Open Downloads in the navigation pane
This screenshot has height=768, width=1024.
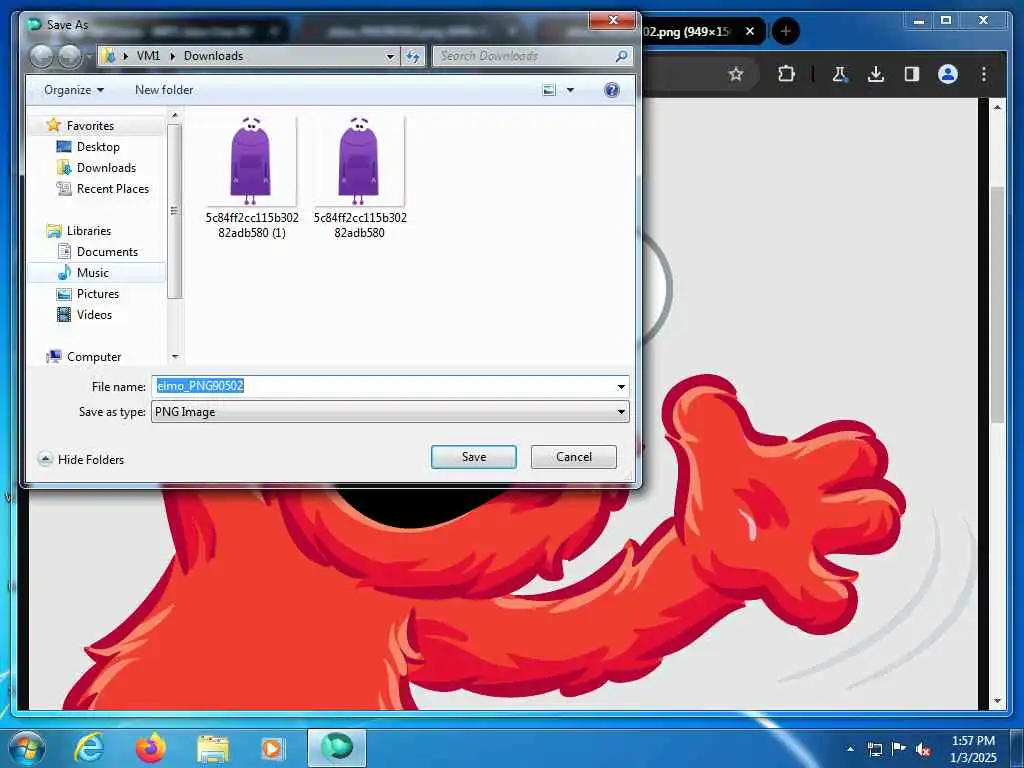106,168
